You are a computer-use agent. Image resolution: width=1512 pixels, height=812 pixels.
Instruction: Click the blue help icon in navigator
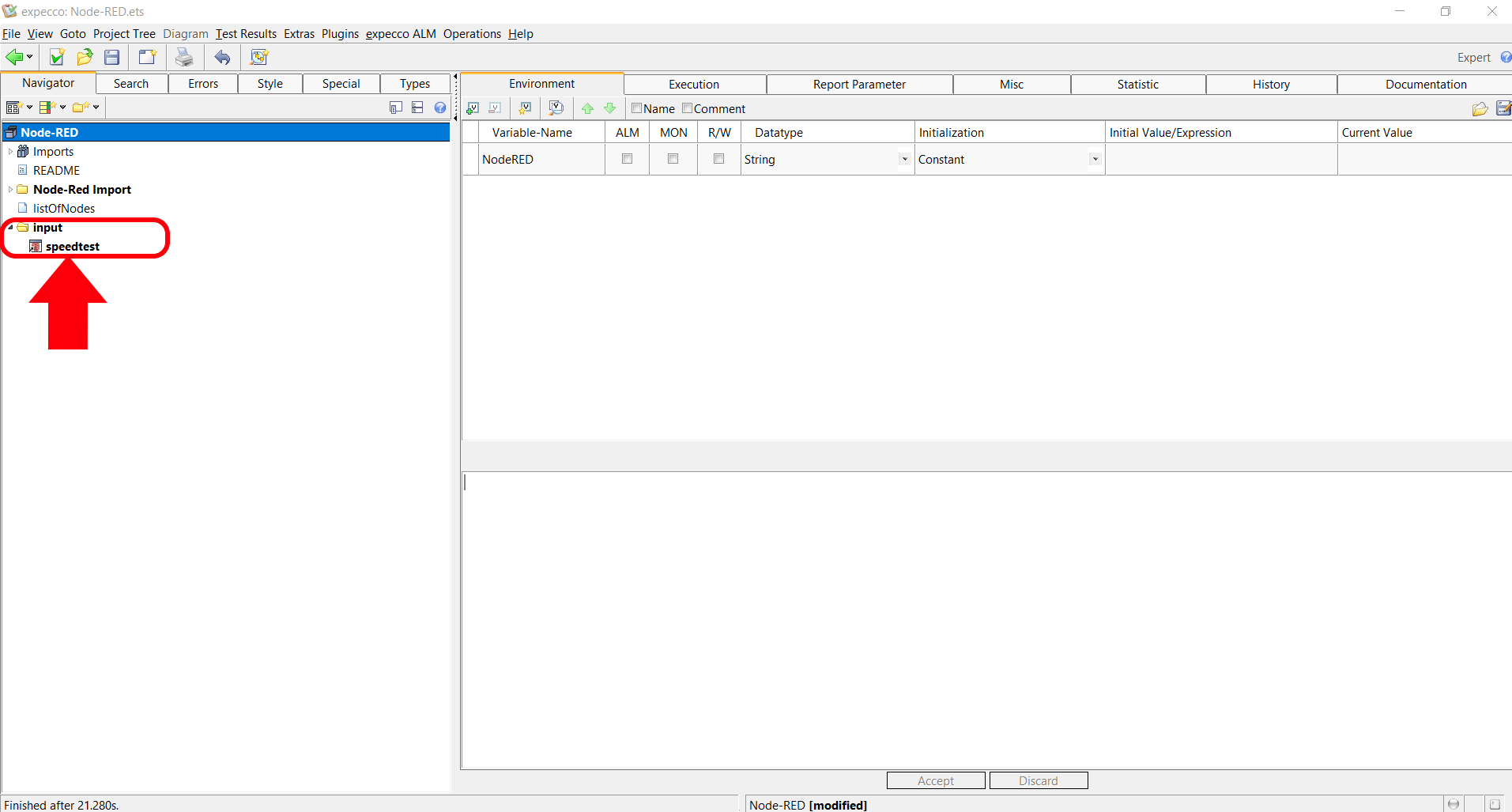(x=440, y=108)
